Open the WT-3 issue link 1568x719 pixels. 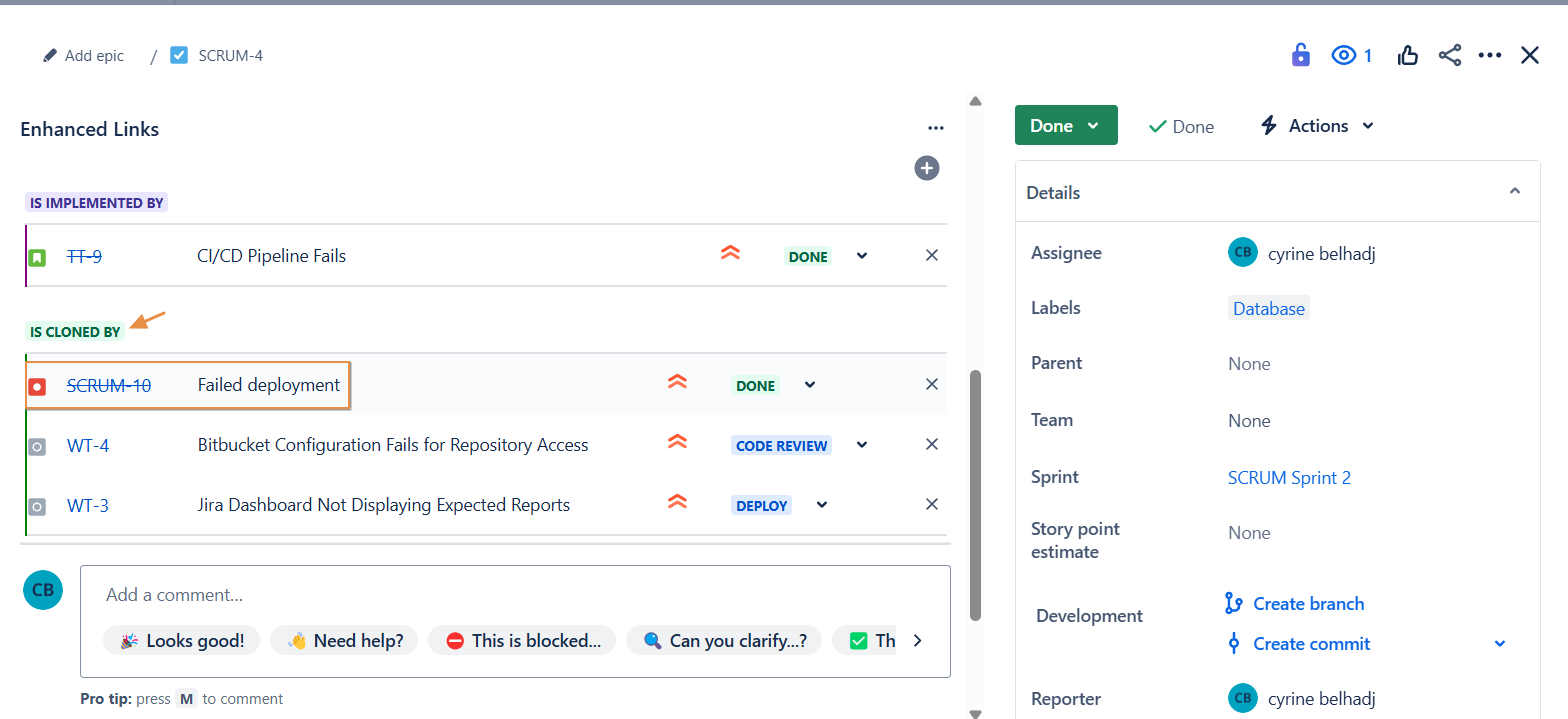tap(88, 506)
